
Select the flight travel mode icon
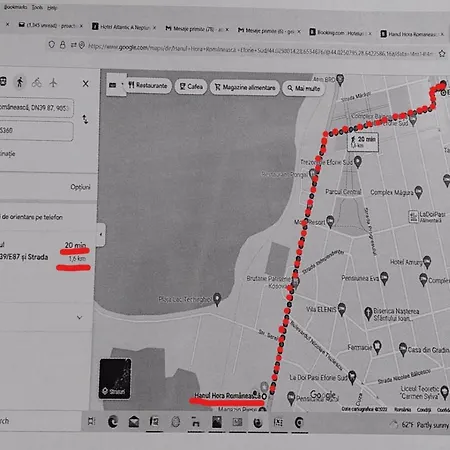click(53, 82)
